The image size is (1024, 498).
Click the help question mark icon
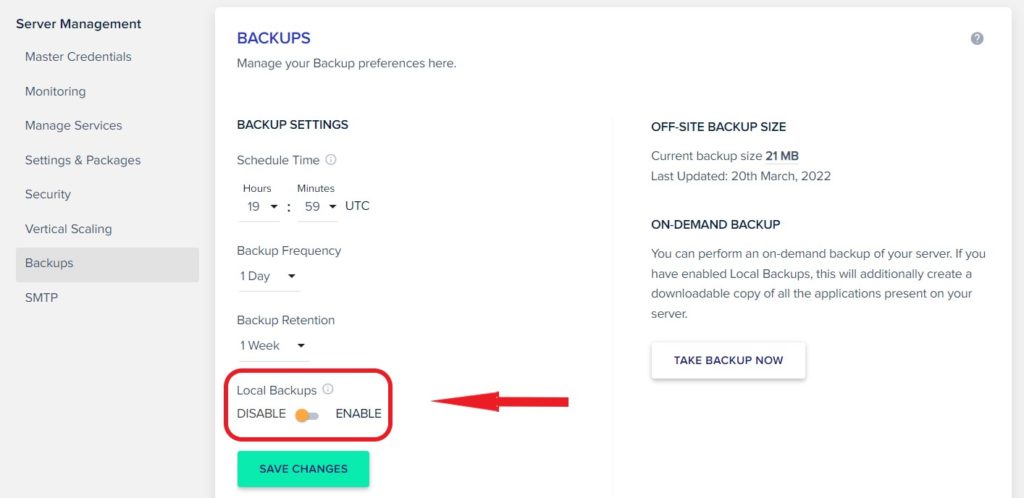976,39
